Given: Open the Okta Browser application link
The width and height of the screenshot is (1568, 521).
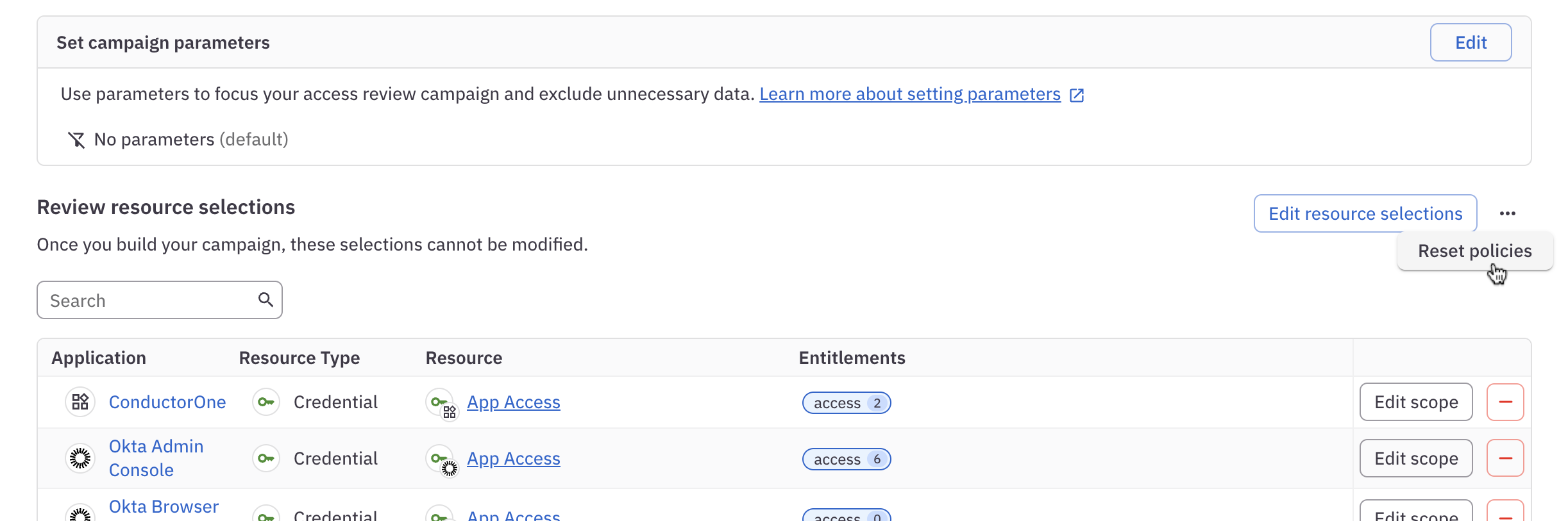Looking at the screenshot, I should [164, 507].
